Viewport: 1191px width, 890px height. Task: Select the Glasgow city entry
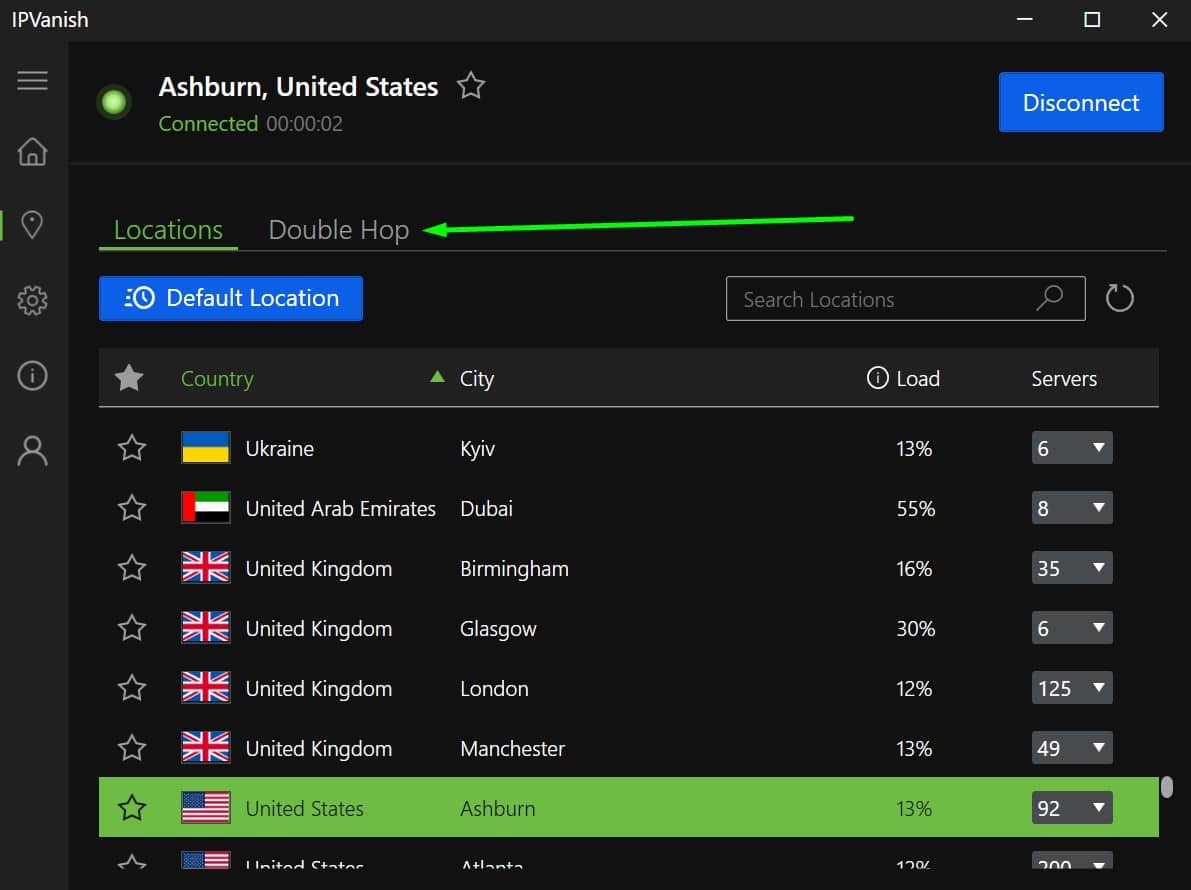[x=498, y=629]
